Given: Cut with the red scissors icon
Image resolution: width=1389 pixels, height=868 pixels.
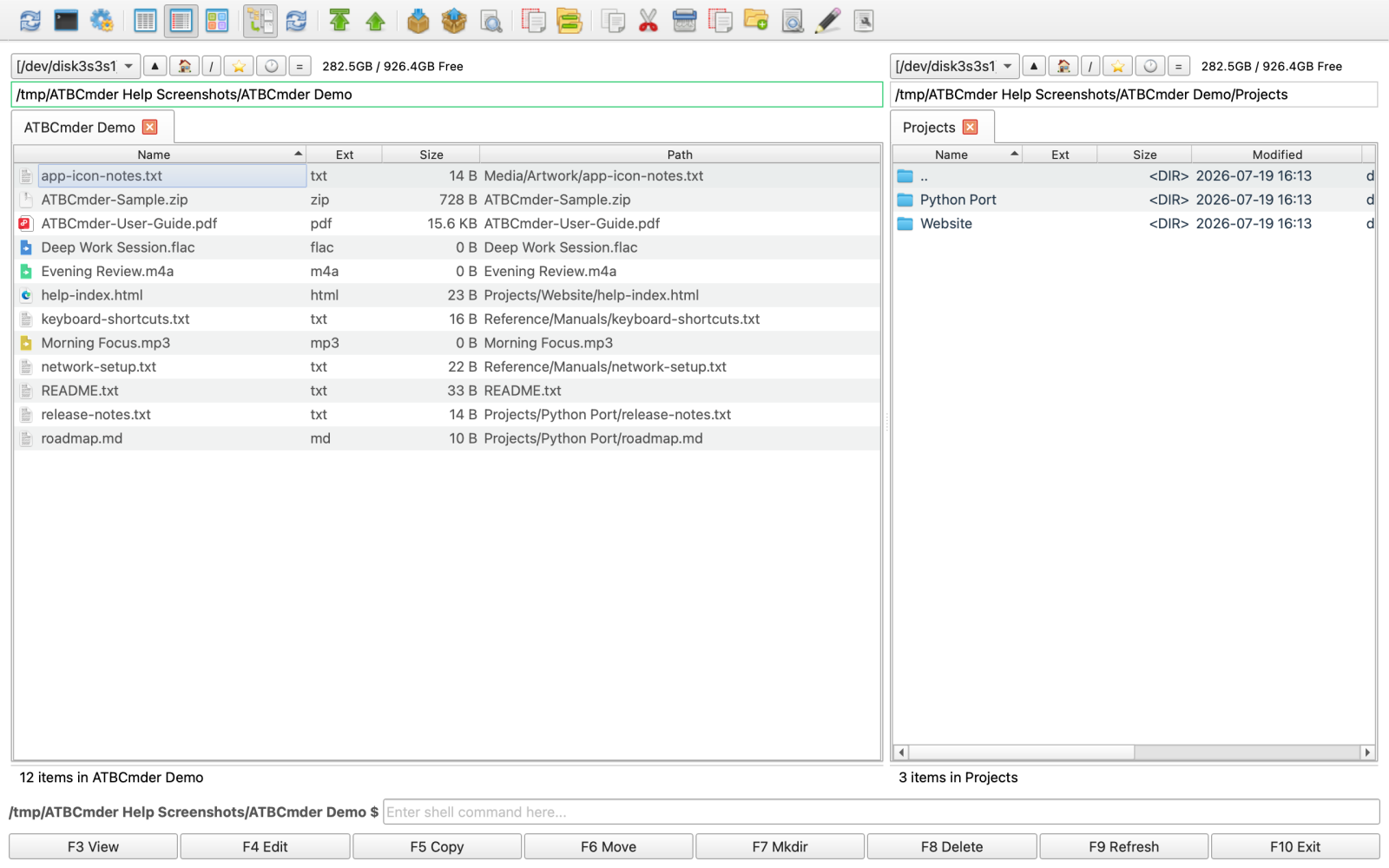Looking at the screenshot, I should click(648, 21).
